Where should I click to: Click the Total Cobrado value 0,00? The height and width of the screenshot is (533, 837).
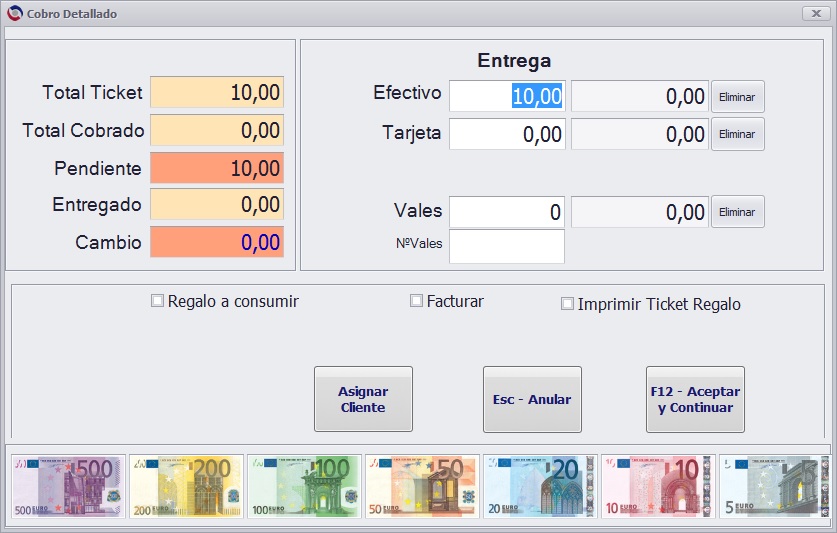[217, 130]
